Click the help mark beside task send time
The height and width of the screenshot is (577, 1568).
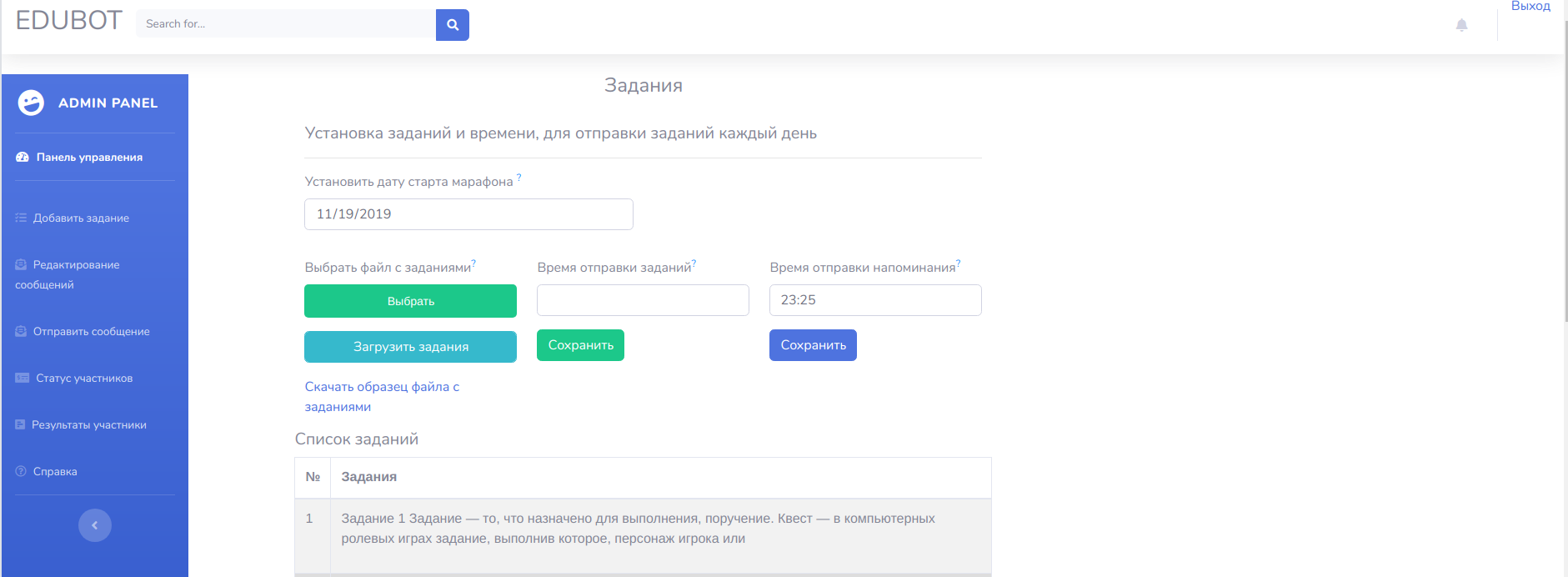694,263
